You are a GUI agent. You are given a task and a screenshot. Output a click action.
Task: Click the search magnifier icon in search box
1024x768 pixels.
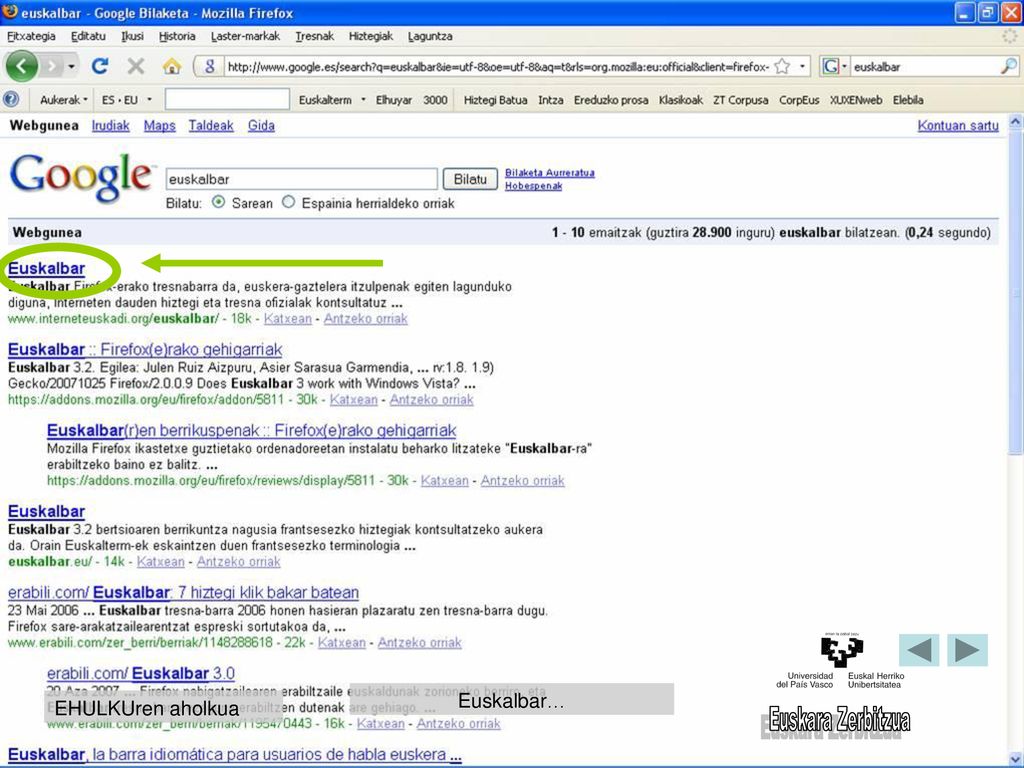pyautogui.click(x=1008, y=66)
